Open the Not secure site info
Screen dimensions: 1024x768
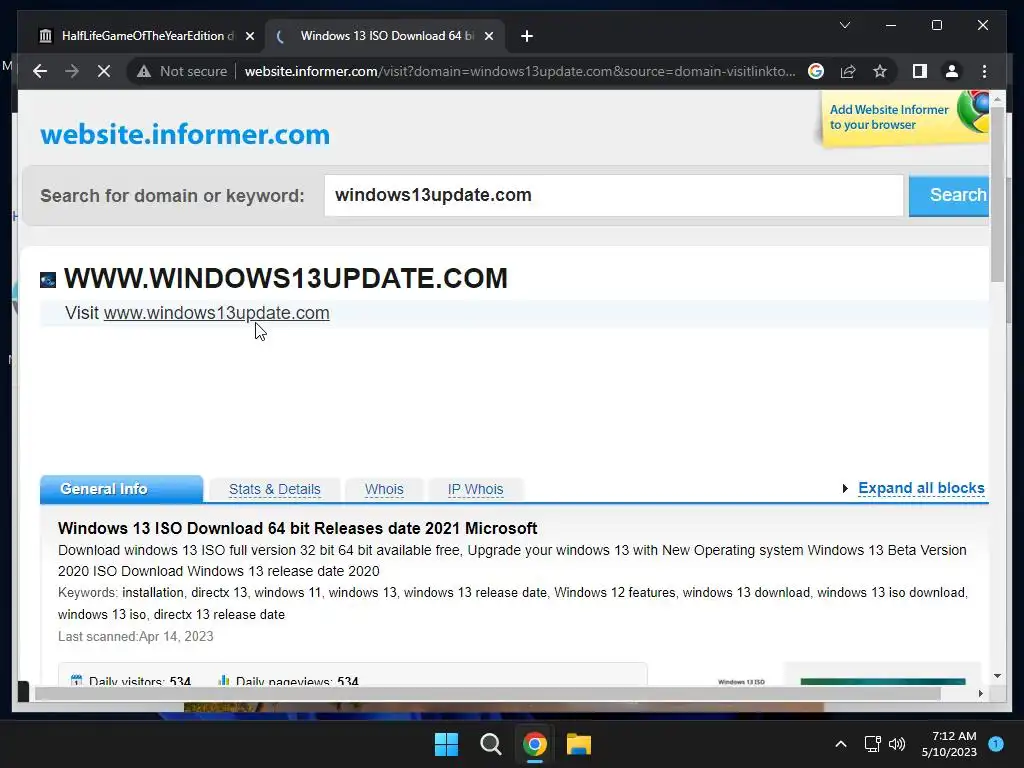point(182,71)
